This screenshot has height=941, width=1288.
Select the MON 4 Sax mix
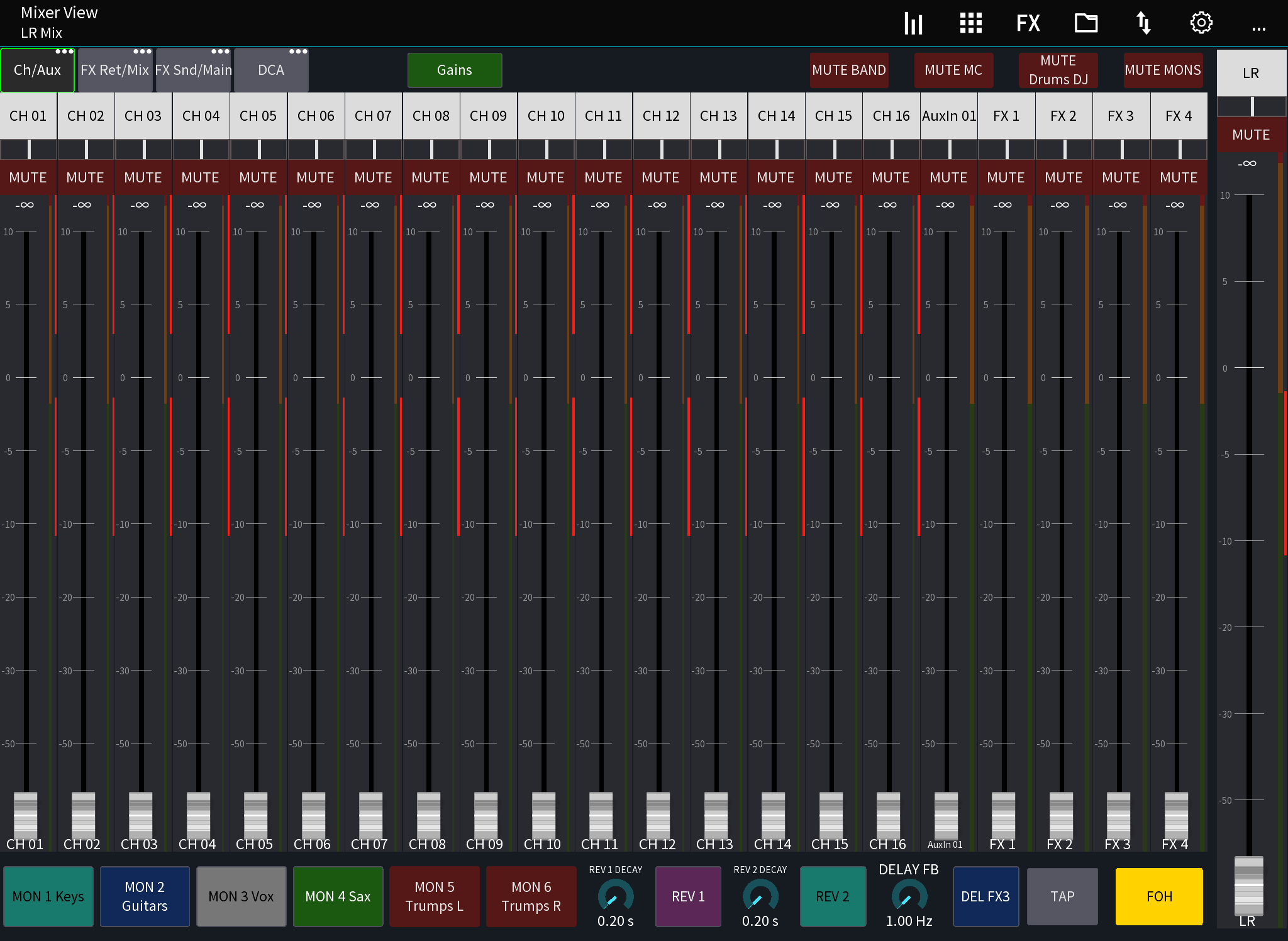point(338,896)
